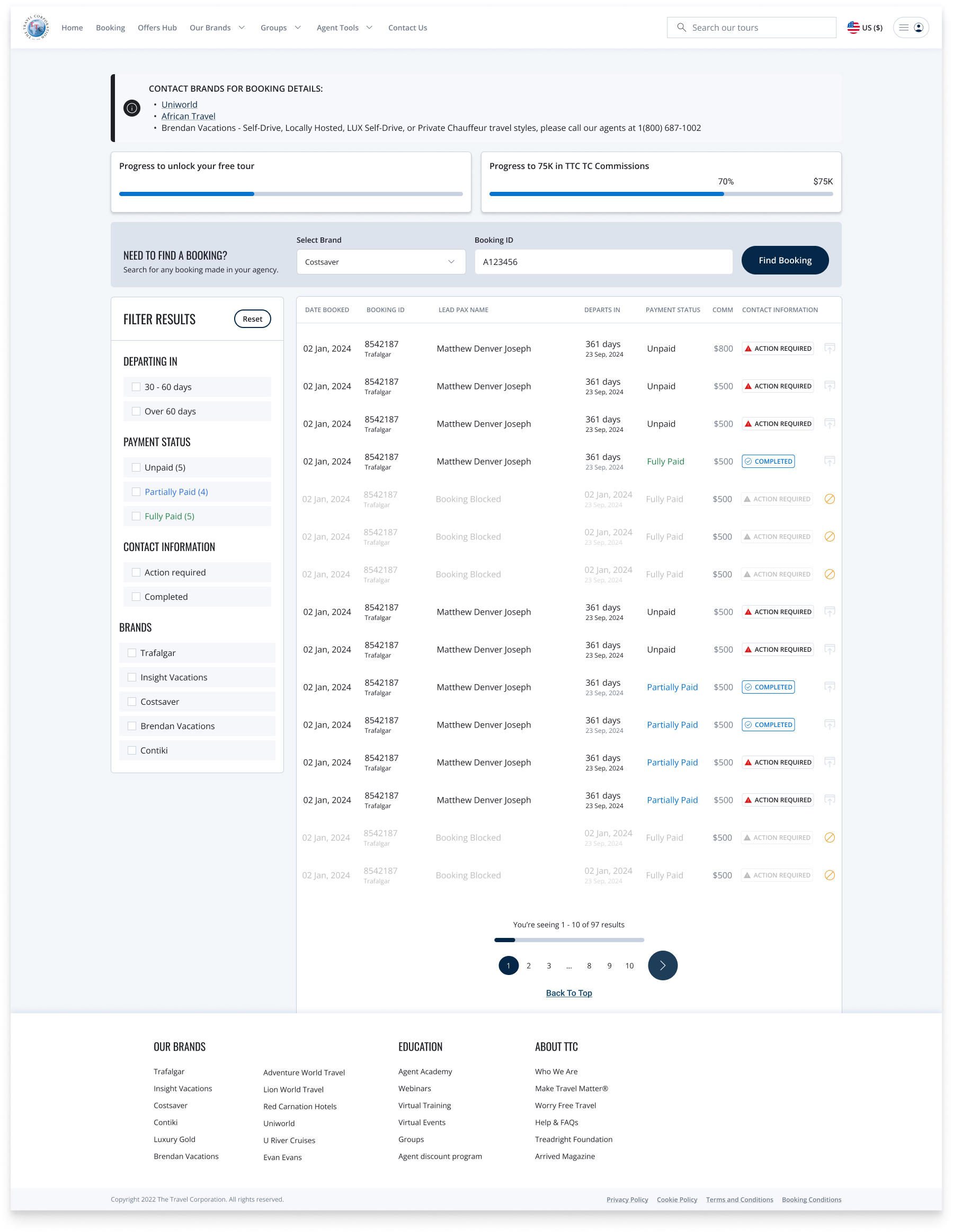Click the info icon in contact banner
The height and width of the screenshot is (1232, 953).
132,108
